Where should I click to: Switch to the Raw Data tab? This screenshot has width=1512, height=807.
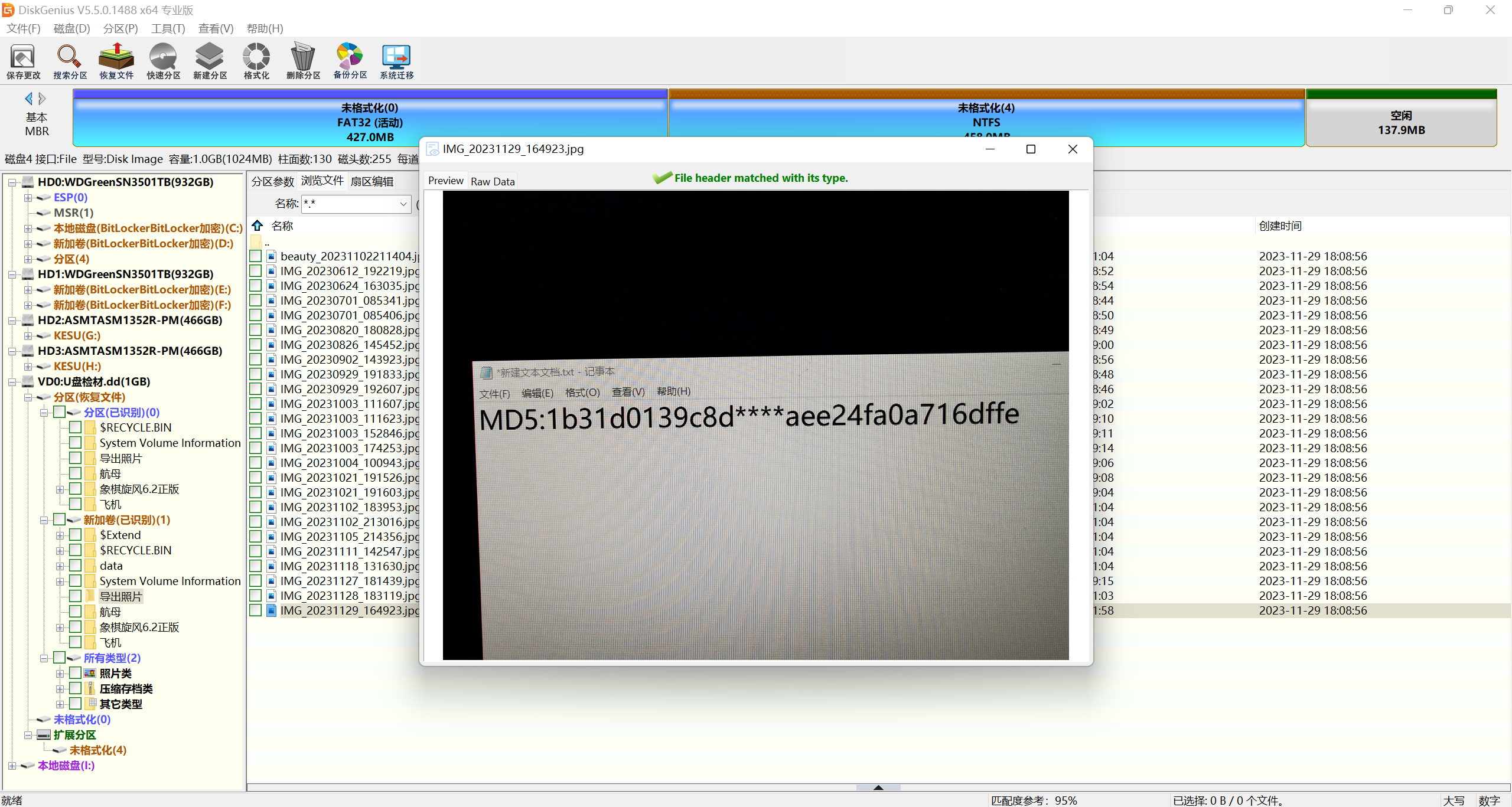click(x=493, y=181)
